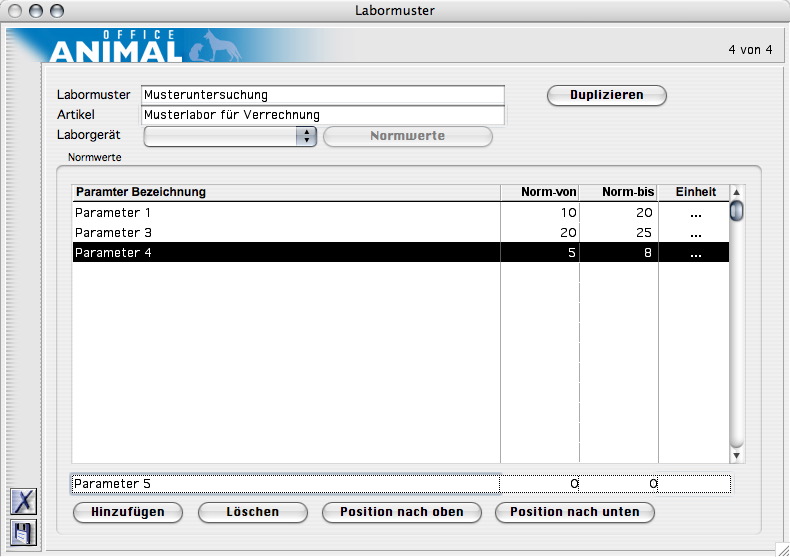Sort by Paramter Bezeichnung column header
The image size is (790, 557).
pyautogui.click(x=285, y=192)
